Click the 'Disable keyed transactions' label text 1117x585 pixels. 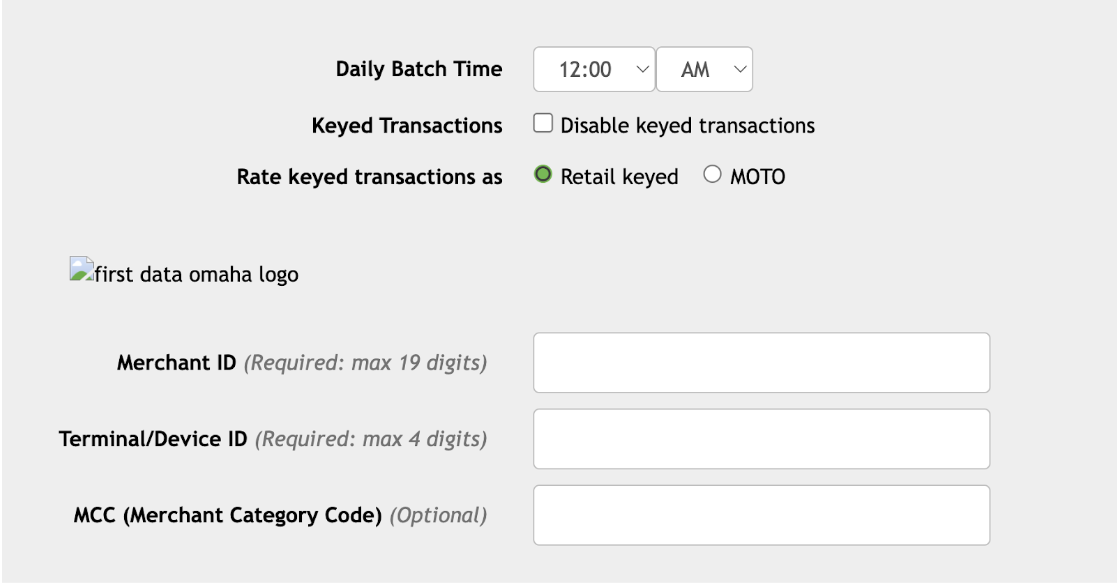(687, 126)
